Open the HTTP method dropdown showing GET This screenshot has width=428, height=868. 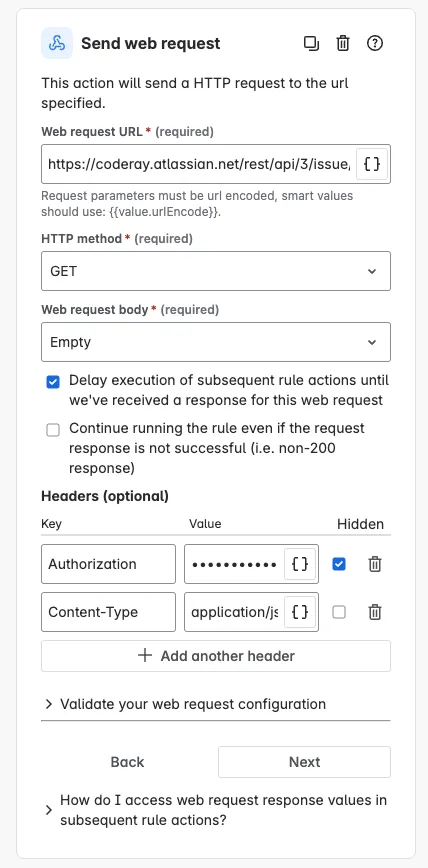click(216, 271)
